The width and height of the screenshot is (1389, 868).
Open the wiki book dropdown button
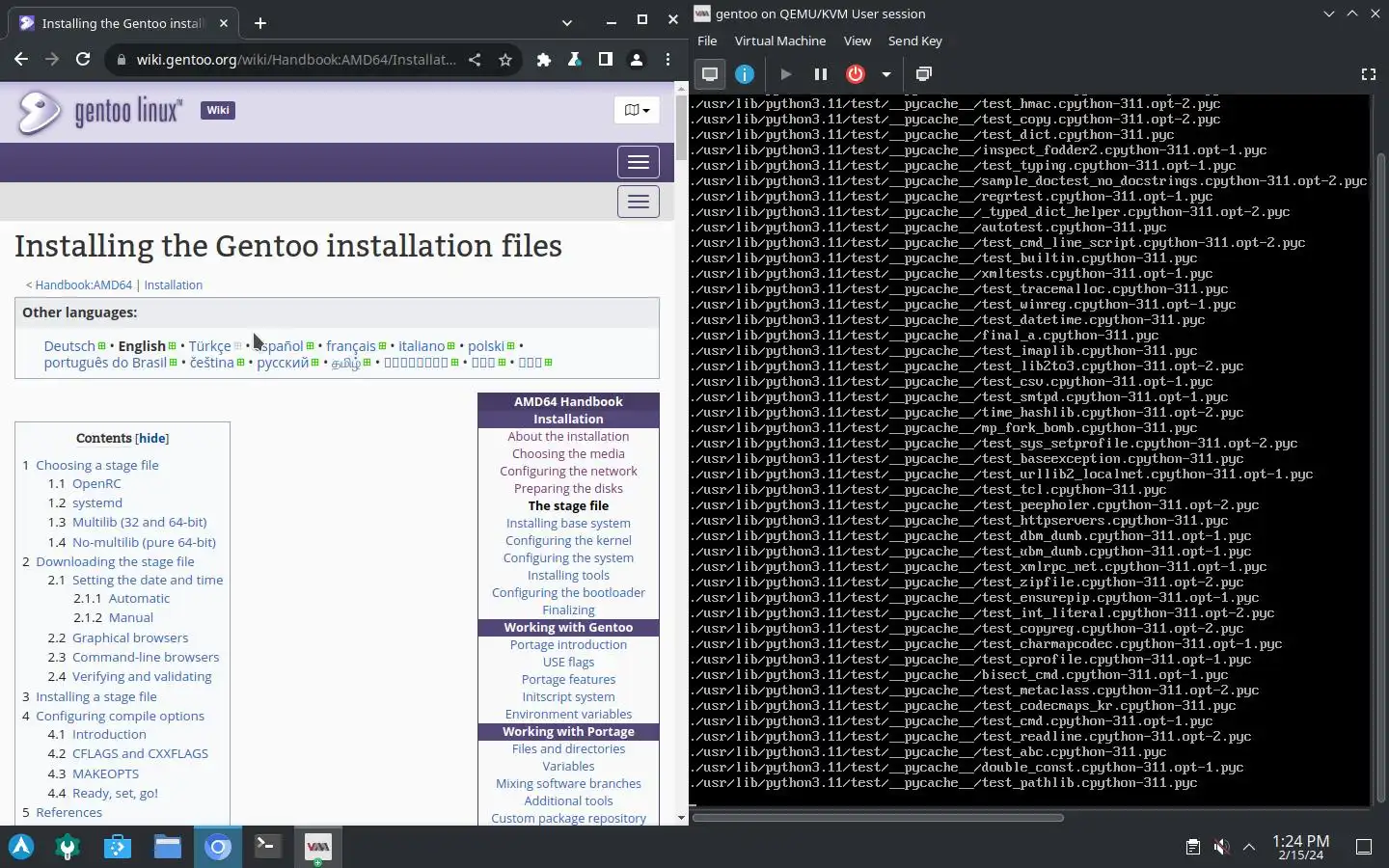tap(637, 110)
